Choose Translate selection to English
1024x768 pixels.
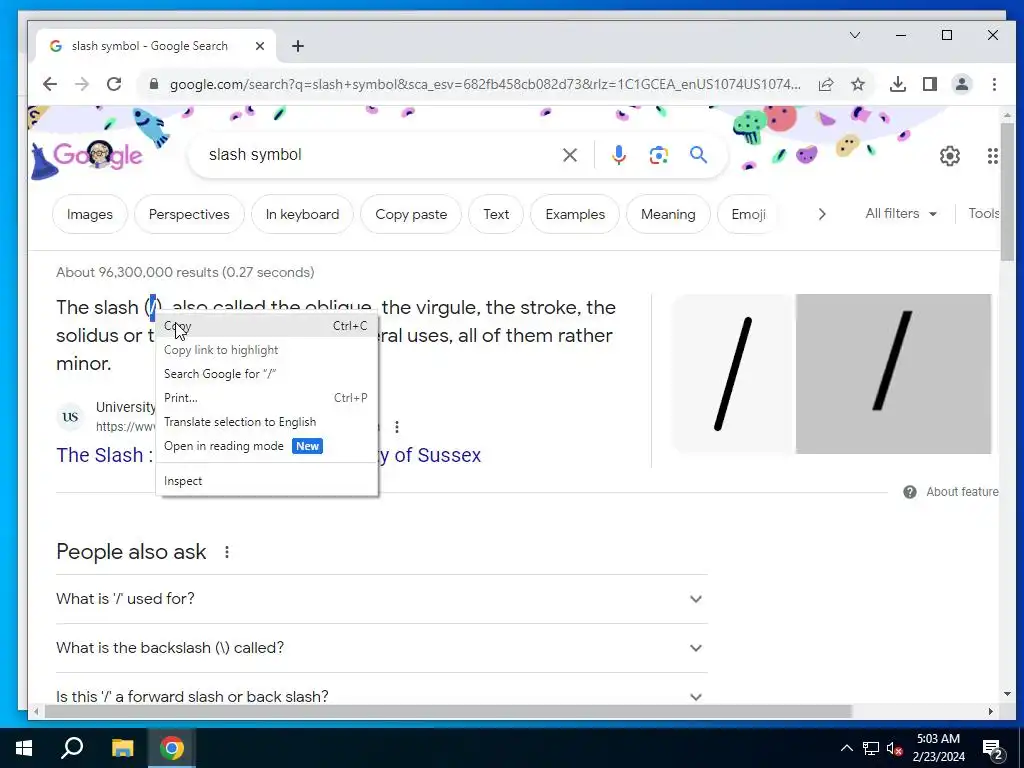point(266,422)
